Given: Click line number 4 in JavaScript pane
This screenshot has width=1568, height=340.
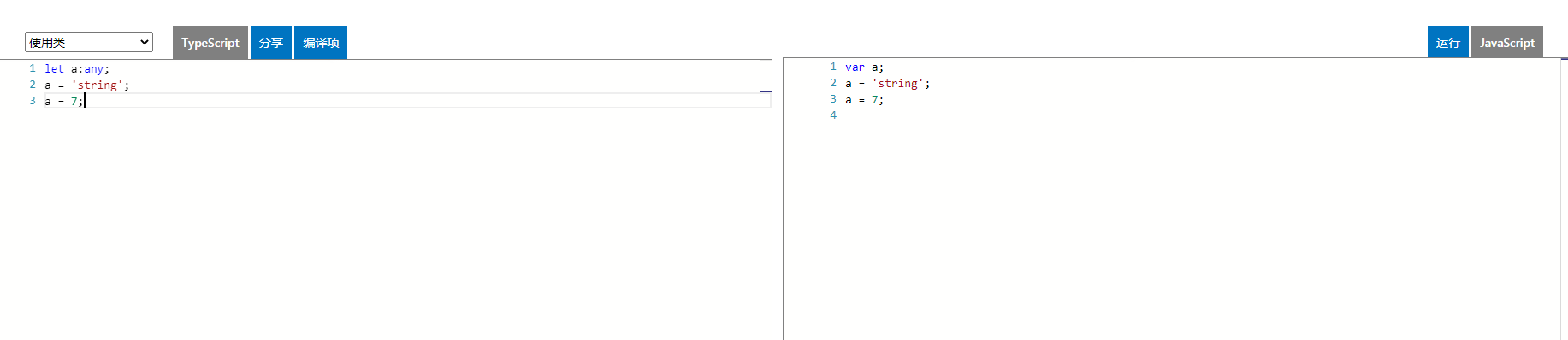Looking at the screenshot, I should (833, 115).
